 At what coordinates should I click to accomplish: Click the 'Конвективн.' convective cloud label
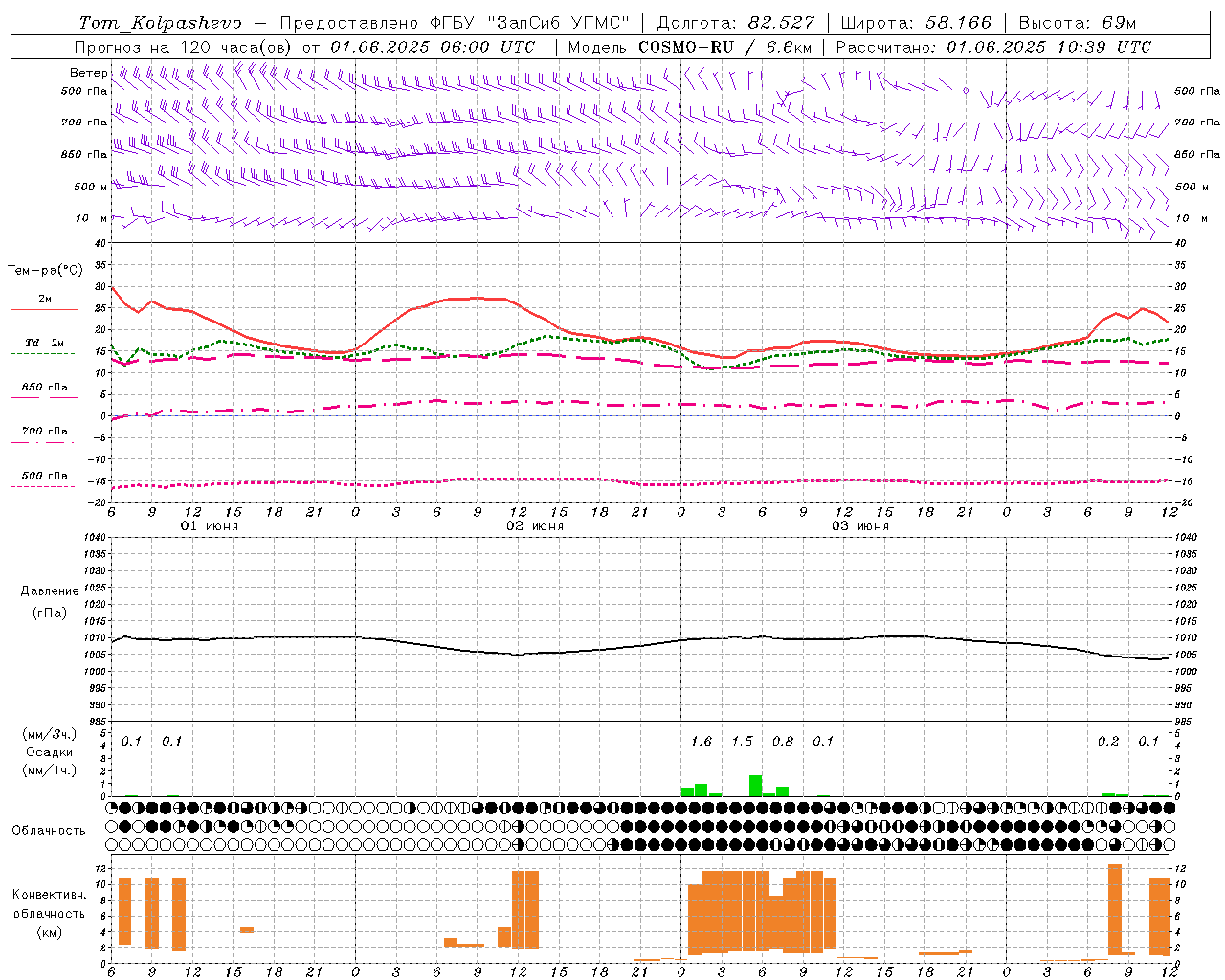pyautogui.click(x=49, y=895)
